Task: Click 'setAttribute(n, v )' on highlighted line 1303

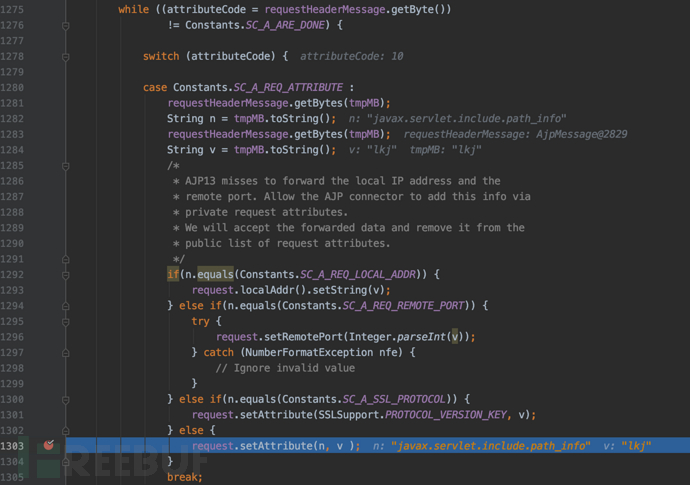Action: tap(297, 446)
